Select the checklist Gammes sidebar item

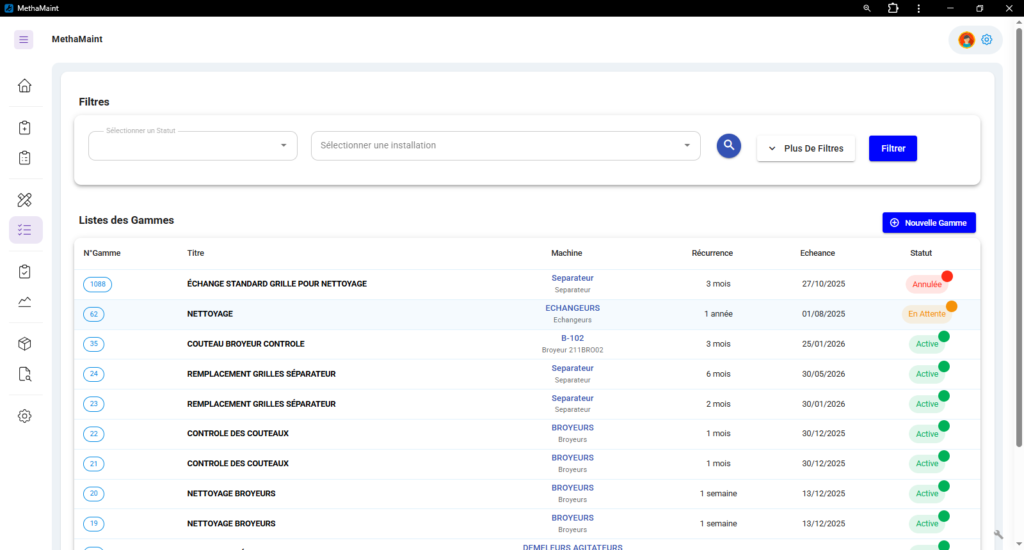pos(25,230)
